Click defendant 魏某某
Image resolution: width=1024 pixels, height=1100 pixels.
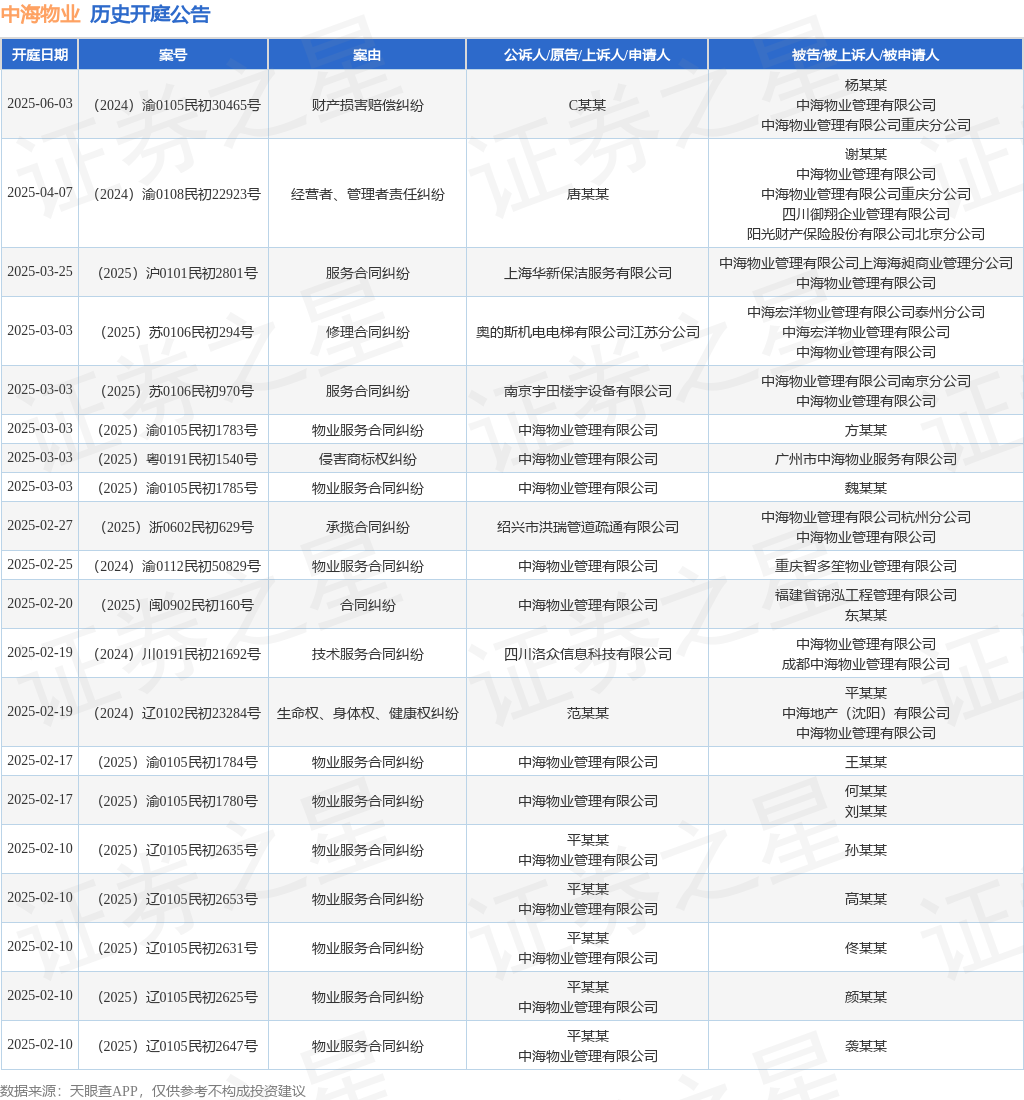(x=865, y=488)
